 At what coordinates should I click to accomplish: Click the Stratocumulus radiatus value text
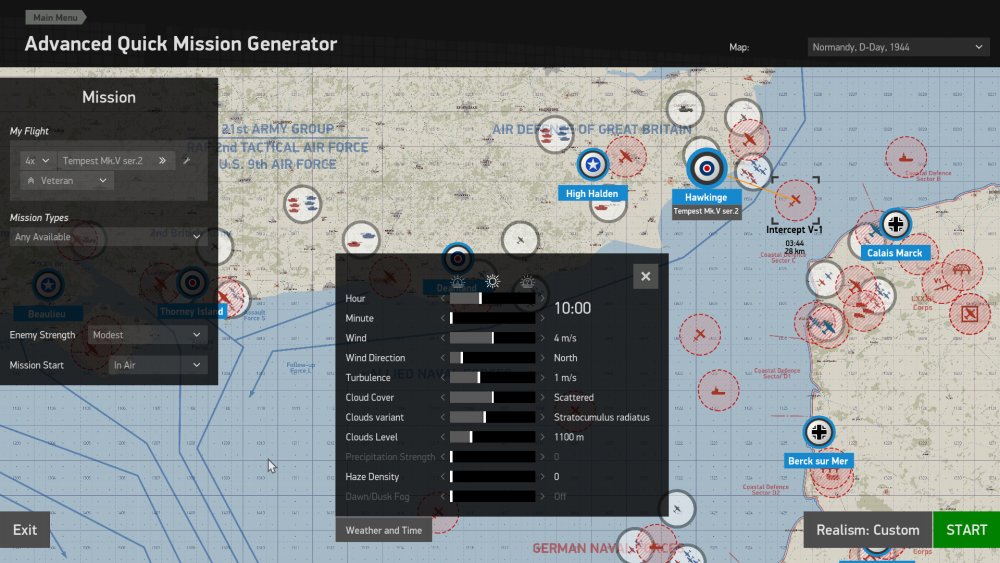point(601,417)
